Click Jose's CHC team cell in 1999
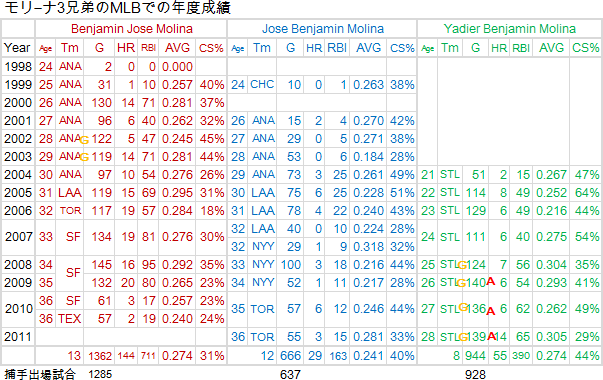This screenshot has height=380, width=603. point(262,85)
